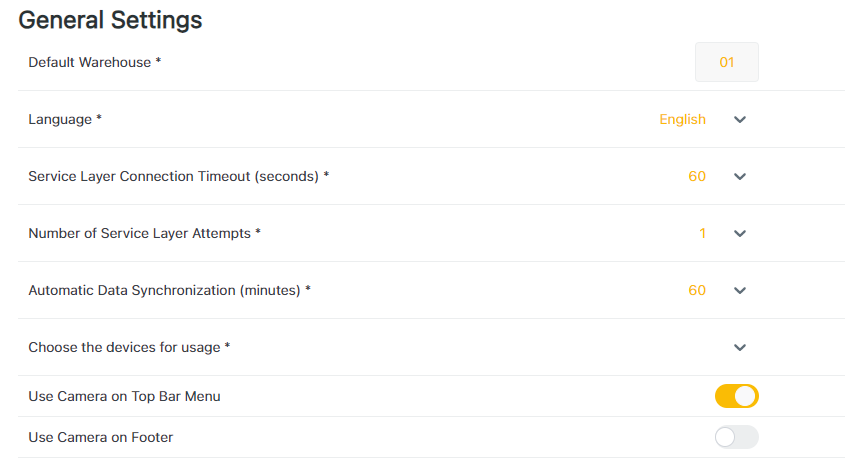Image resolution: width=845 pixels, height=474 pixels.
Task: Click the selected English language value
Action: (x=682, y=120)
